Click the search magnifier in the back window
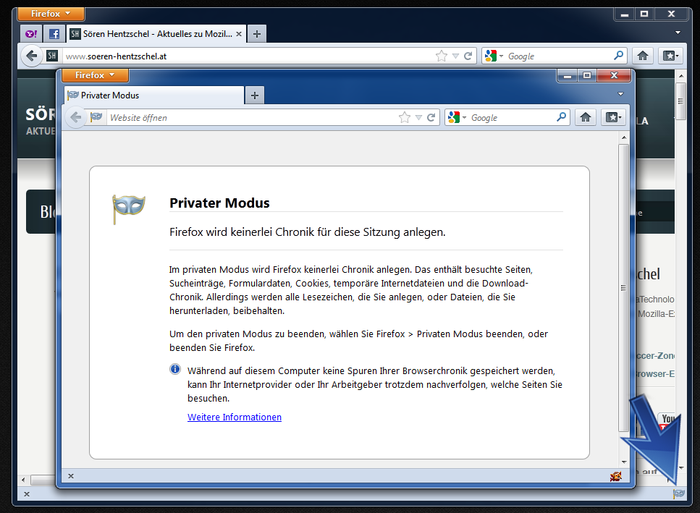 (x=618, y=55)
